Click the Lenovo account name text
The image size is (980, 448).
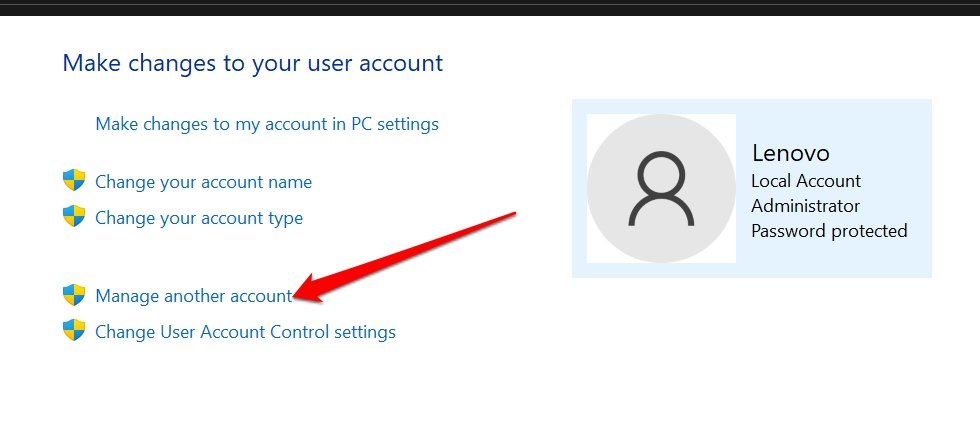pyautogui.click(x=790, y=153)
